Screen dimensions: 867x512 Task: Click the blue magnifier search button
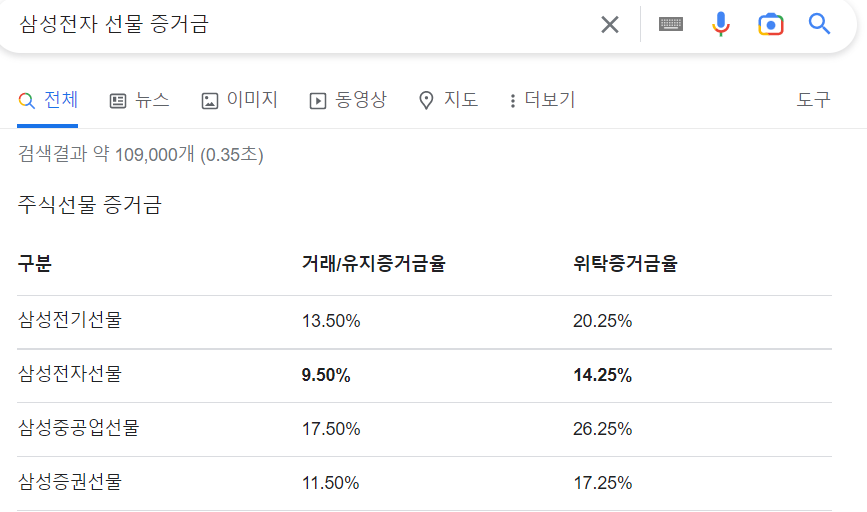point(820,24)
